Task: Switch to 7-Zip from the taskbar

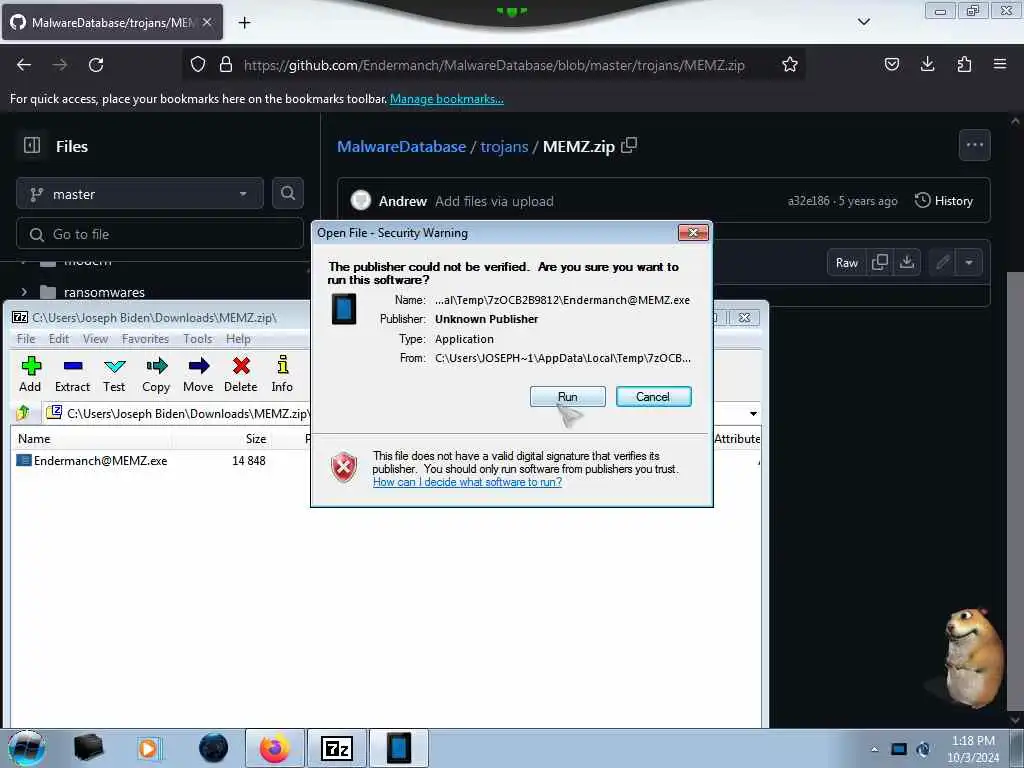Action: [337, 748]
